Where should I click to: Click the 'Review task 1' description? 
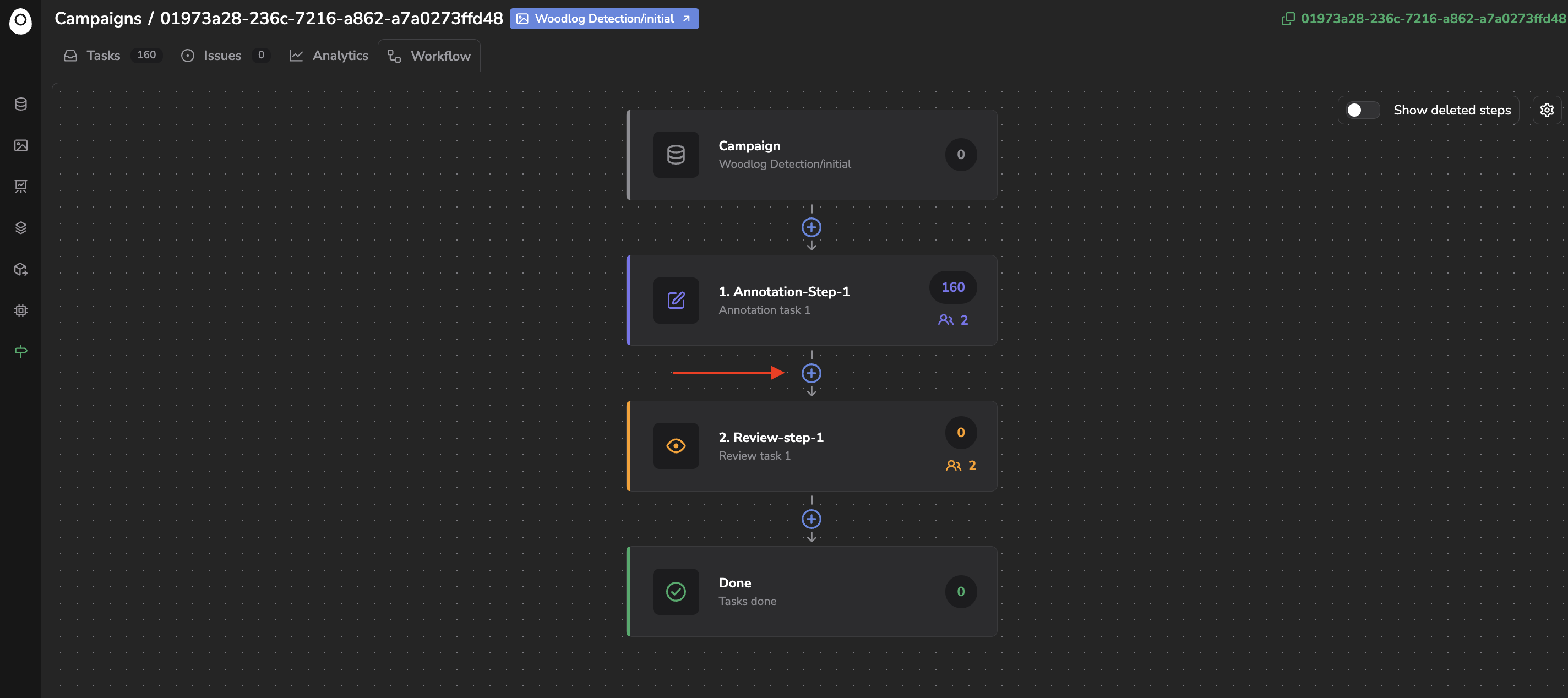tap(754, 456)
